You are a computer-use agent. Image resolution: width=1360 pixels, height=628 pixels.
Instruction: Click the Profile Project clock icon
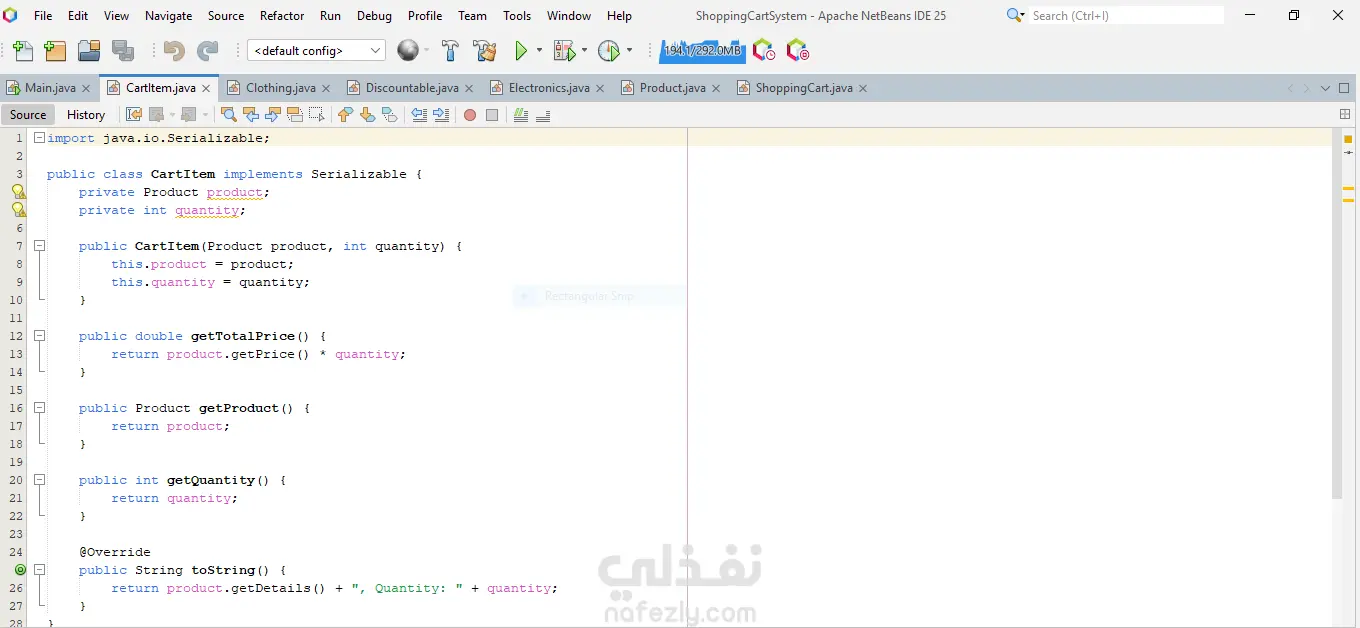click(608, 51)
